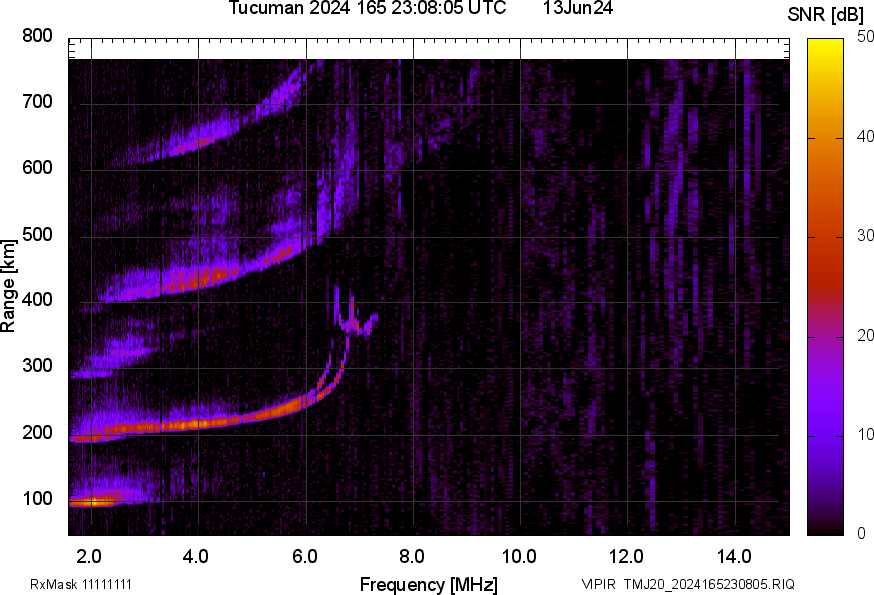Viewport: 874px width, 595px height.
Task: Click the colorbar tick label '10'
Action: point(866,434)
